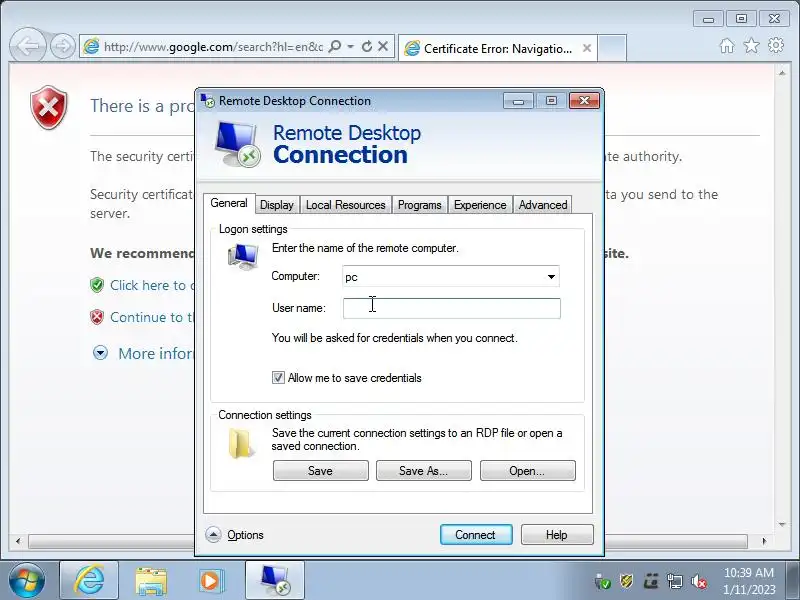Click Internet Explorer forward arrow button
The width and height of the screenshot is (800, 600).
pos(63,47)
